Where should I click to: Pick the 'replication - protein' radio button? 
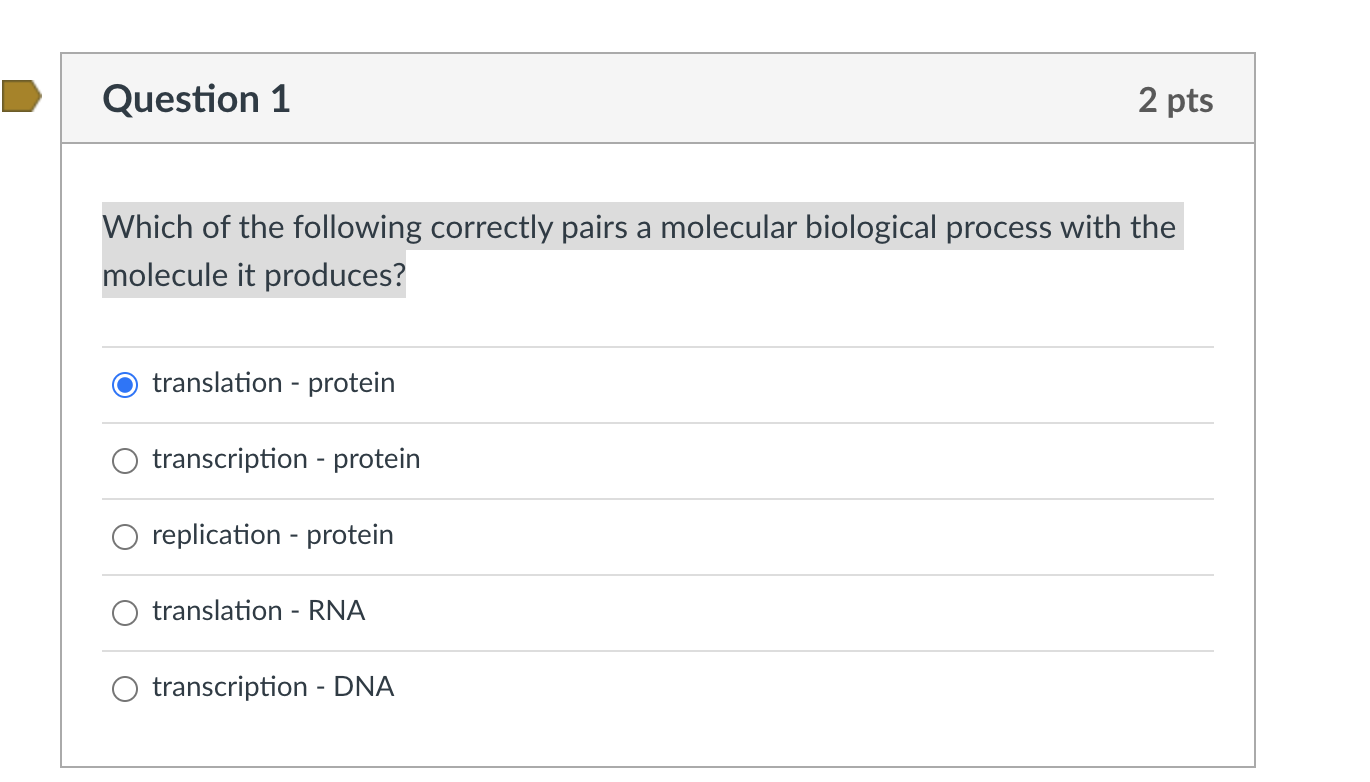125,537
